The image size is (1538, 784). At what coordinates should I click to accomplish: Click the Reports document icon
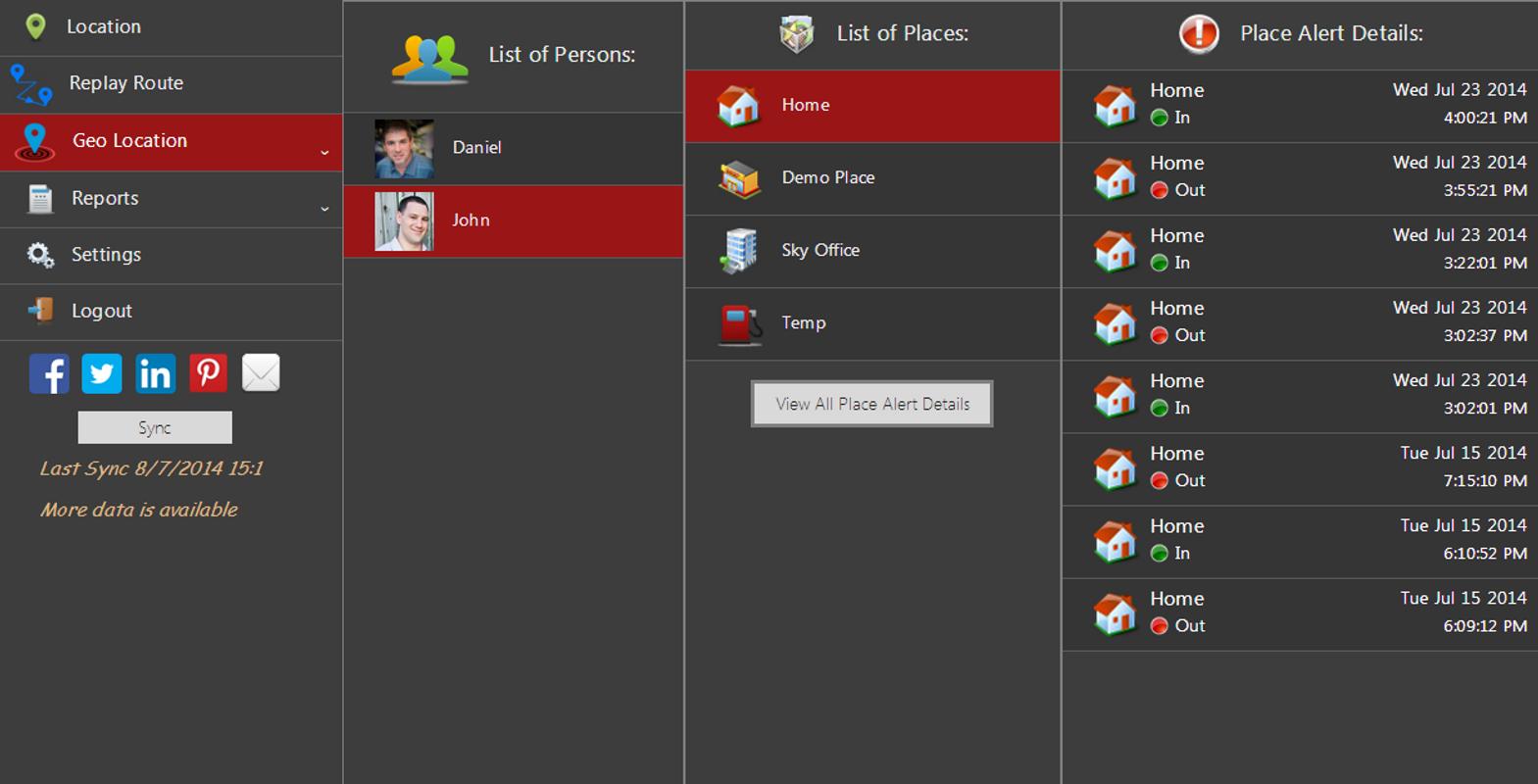(40, 199)
